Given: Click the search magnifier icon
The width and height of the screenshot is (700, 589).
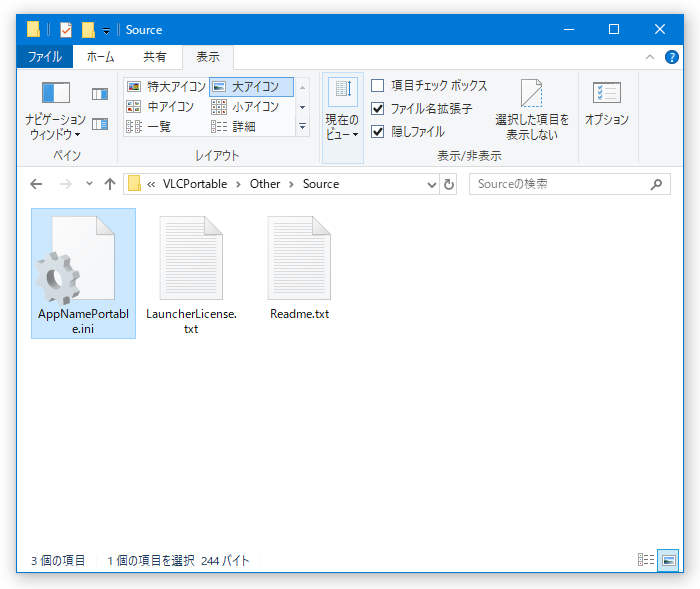Looking at the screenshot, I should point(656,184).
